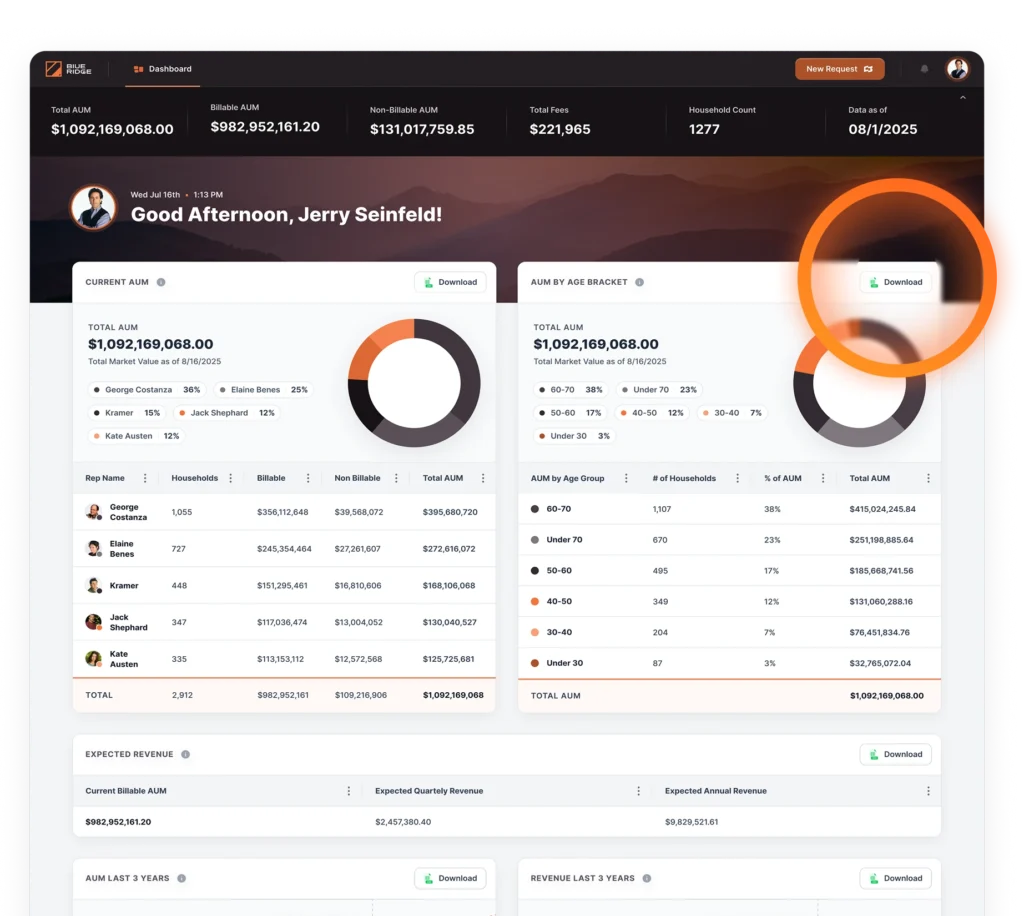Screen dimensions: 1024x916
Task: Toggle the George Costanza legend chip
Action: point(146,390)
